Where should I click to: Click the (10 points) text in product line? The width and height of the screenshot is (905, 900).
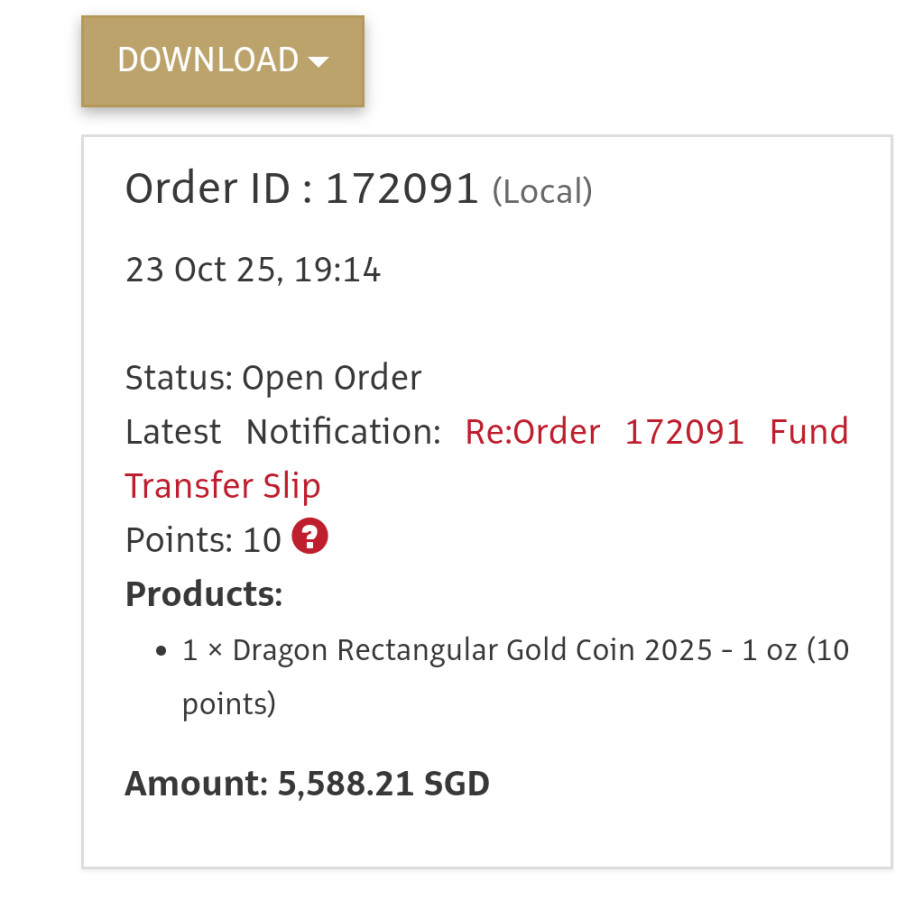tap(228, 704)
